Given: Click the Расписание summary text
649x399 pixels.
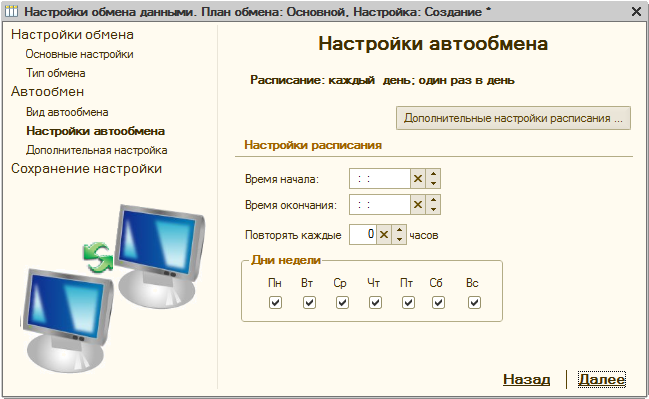Looking at the screenshot, I should 382,80.
